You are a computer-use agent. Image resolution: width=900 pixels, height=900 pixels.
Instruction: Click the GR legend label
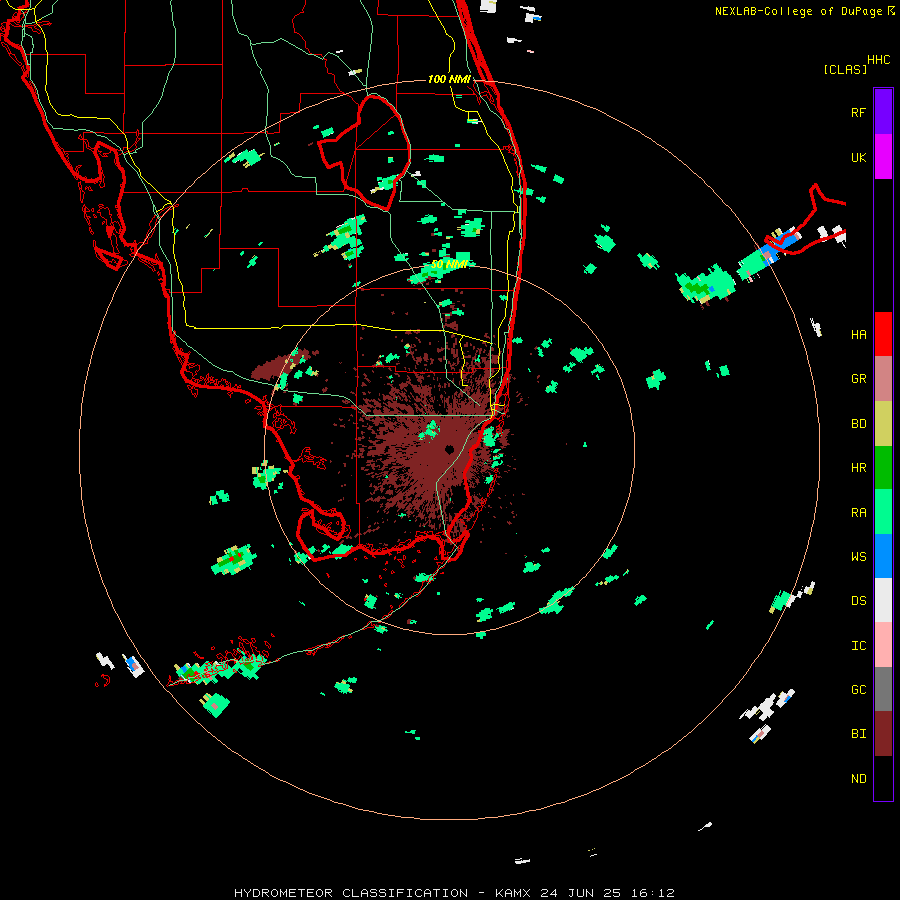click(858, 379)
